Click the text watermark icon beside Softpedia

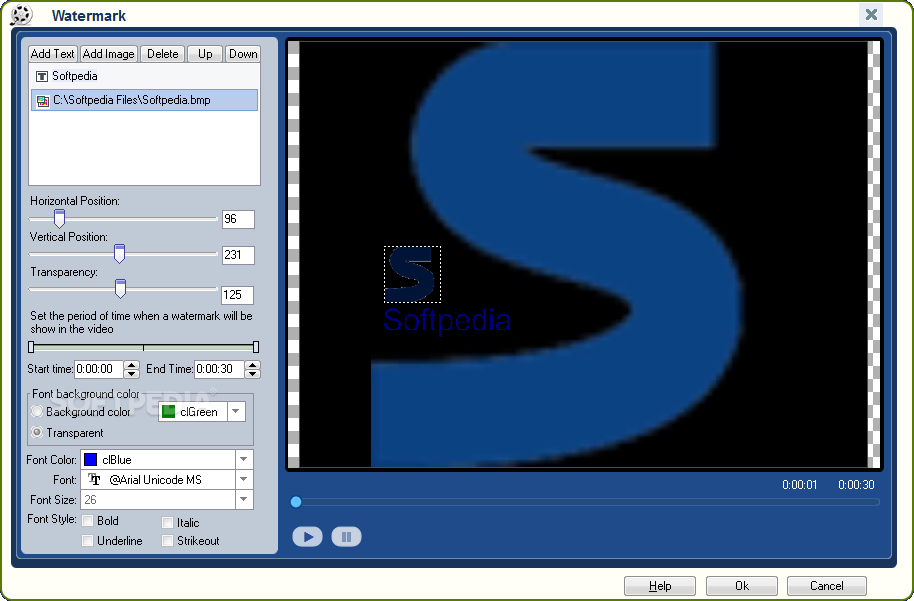click(x=42, y=76)
